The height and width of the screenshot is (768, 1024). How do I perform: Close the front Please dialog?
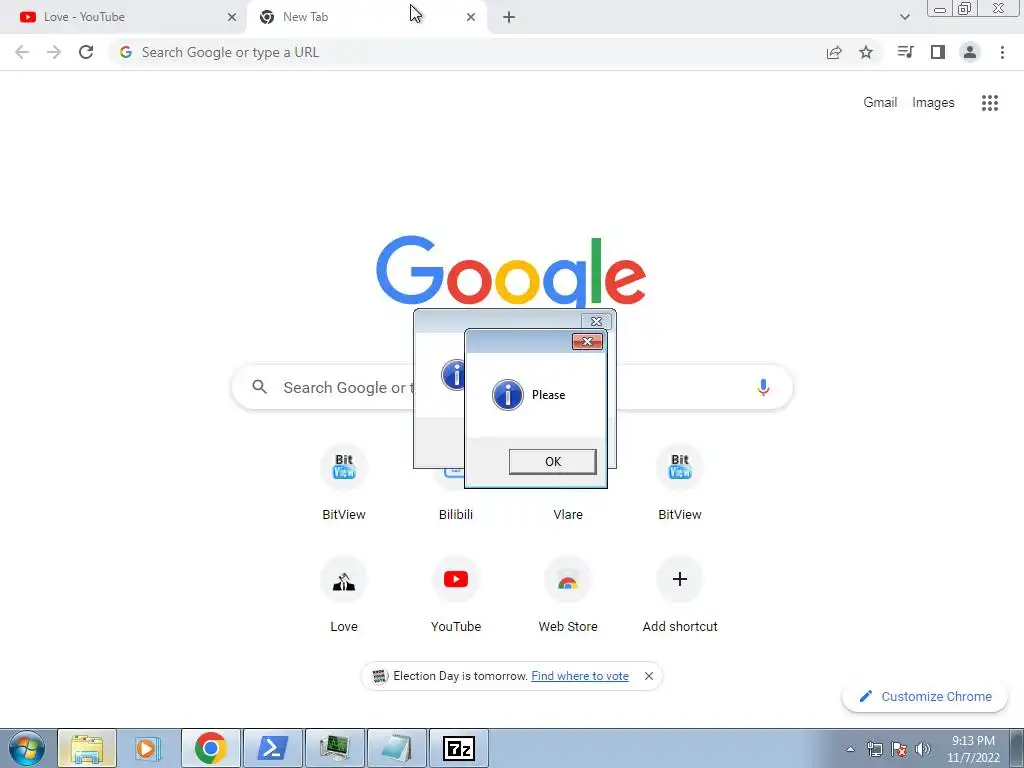587,342
